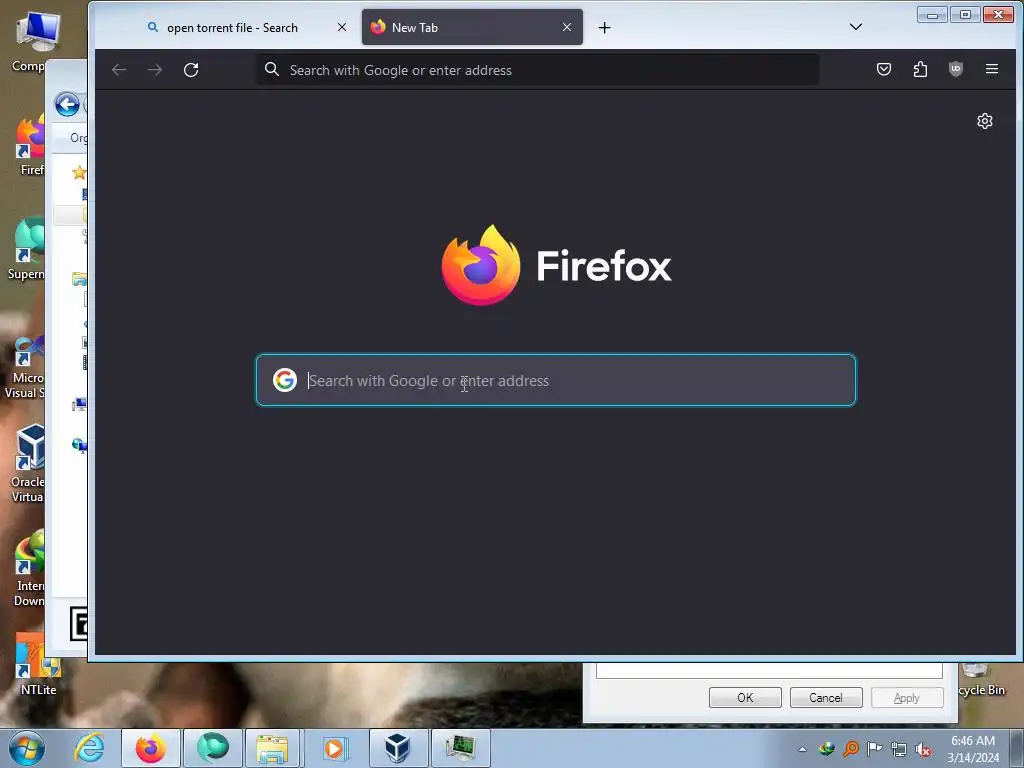Viewport: 1024px width, 768px height.
Task: Open the Oracle VirtualBox desktop shortcut
Action: coord(27,464)
